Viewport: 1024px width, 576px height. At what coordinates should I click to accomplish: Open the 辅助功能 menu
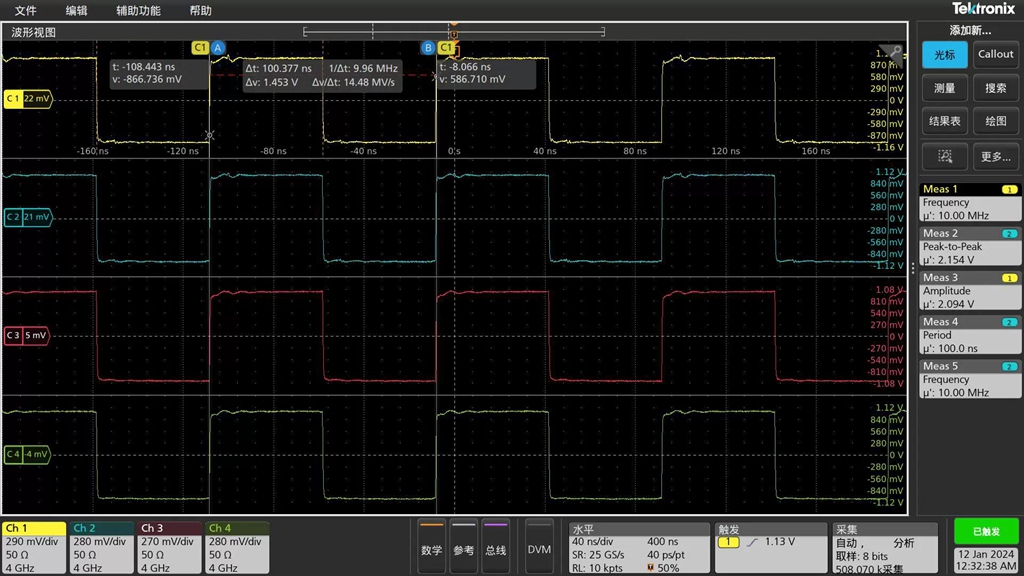click(138, 11)
